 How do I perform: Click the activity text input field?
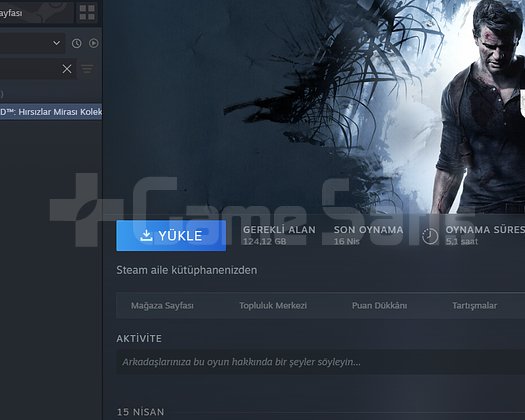[x=320, y=362]
